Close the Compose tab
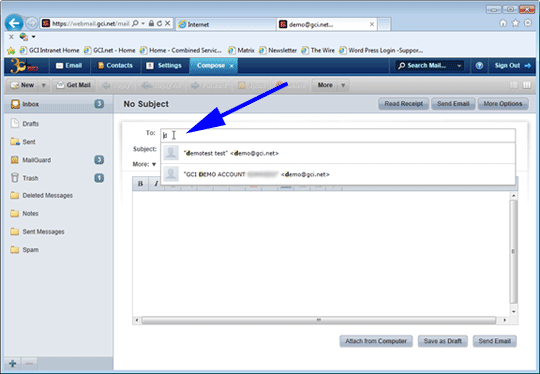This screenshot has height=374, width=540. pyautogui.click(x=232, y=66)
